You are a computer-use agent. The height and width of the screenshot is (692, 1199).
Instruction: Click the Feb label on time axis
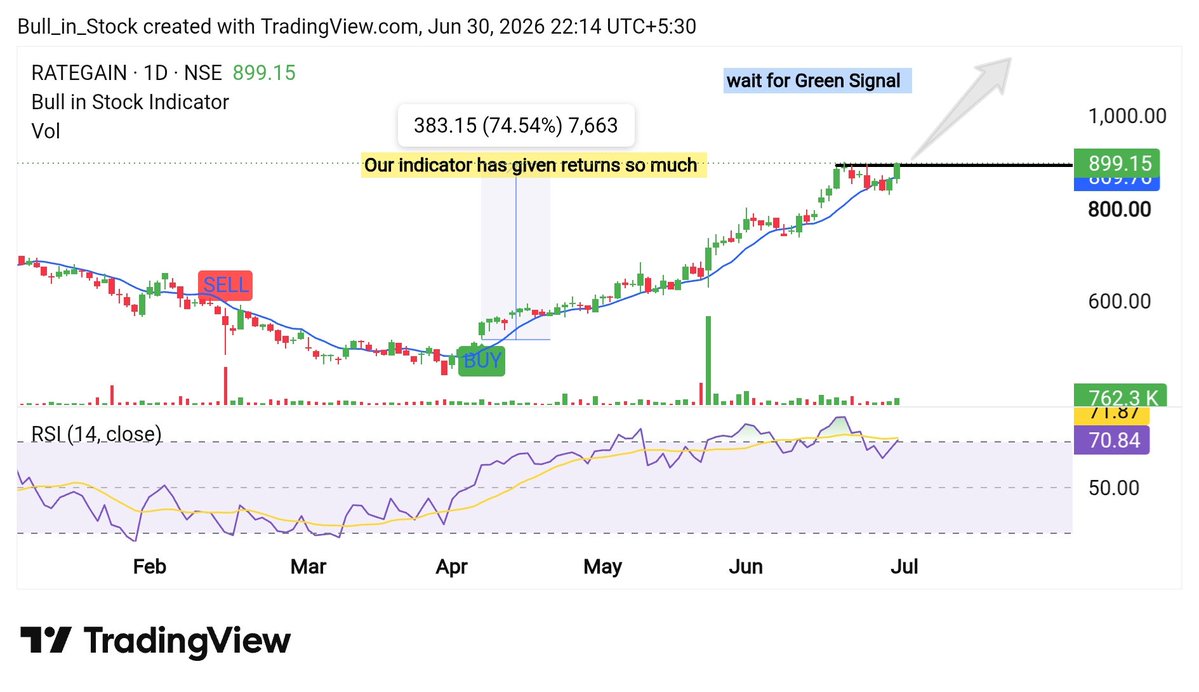click(149, 567)
